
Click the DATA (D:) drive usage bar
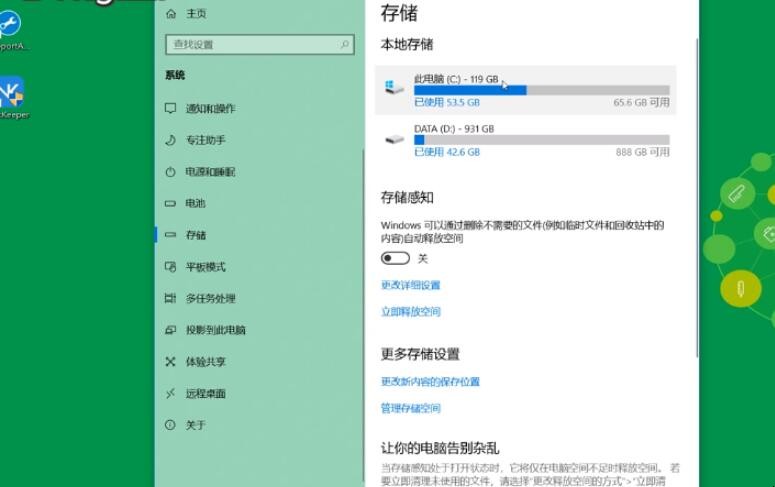click(x=541, y=140)
